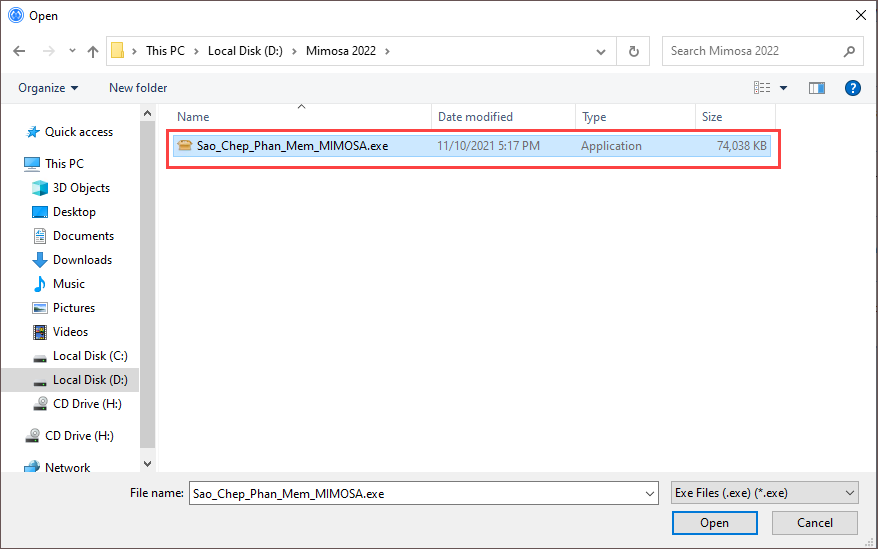Click the 3D Objects cube icon

pyautogui.click(x=40, y=188)
